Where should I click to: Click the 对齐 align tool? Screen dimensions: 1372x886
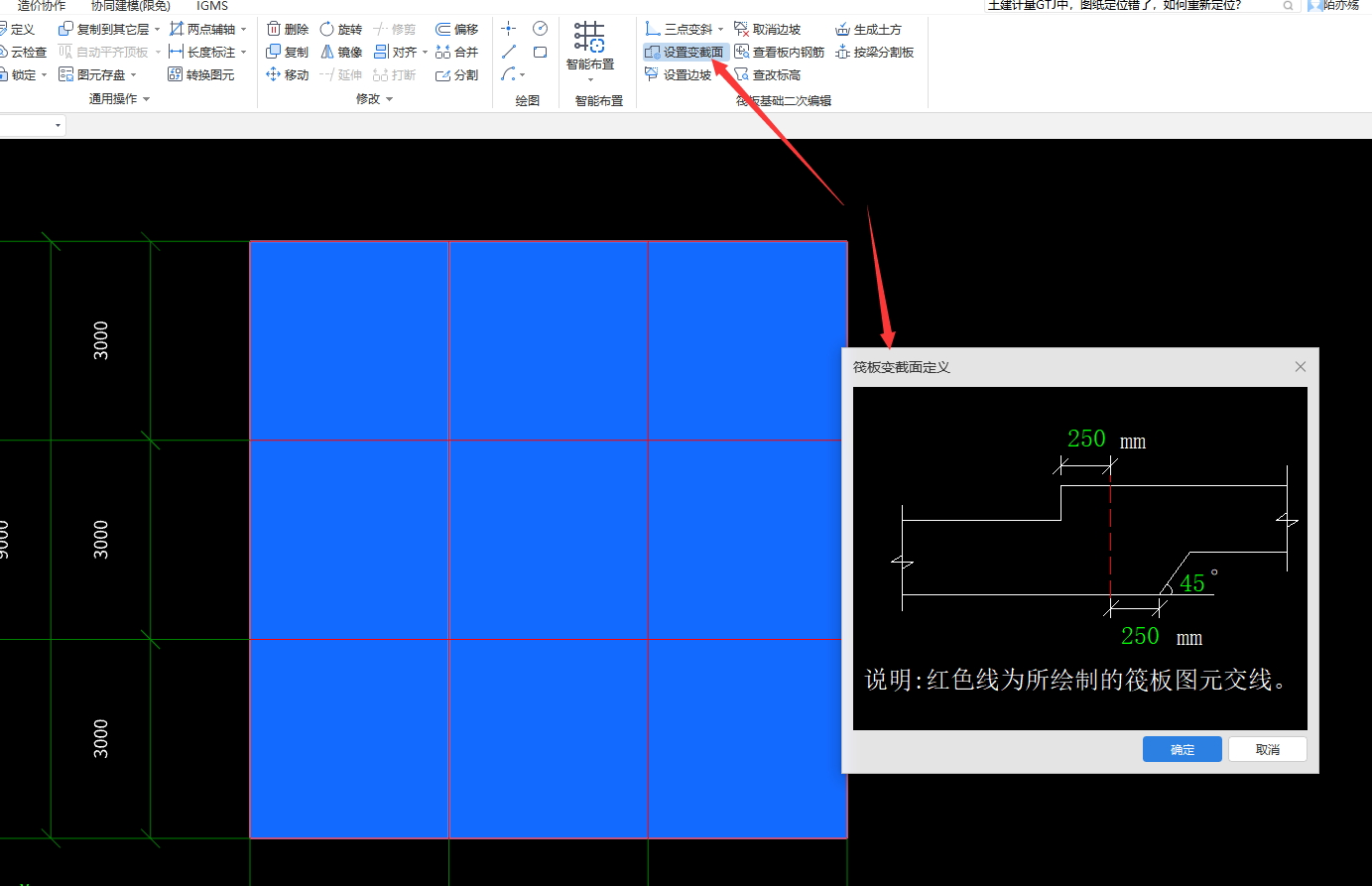click(x=395, y=52)
